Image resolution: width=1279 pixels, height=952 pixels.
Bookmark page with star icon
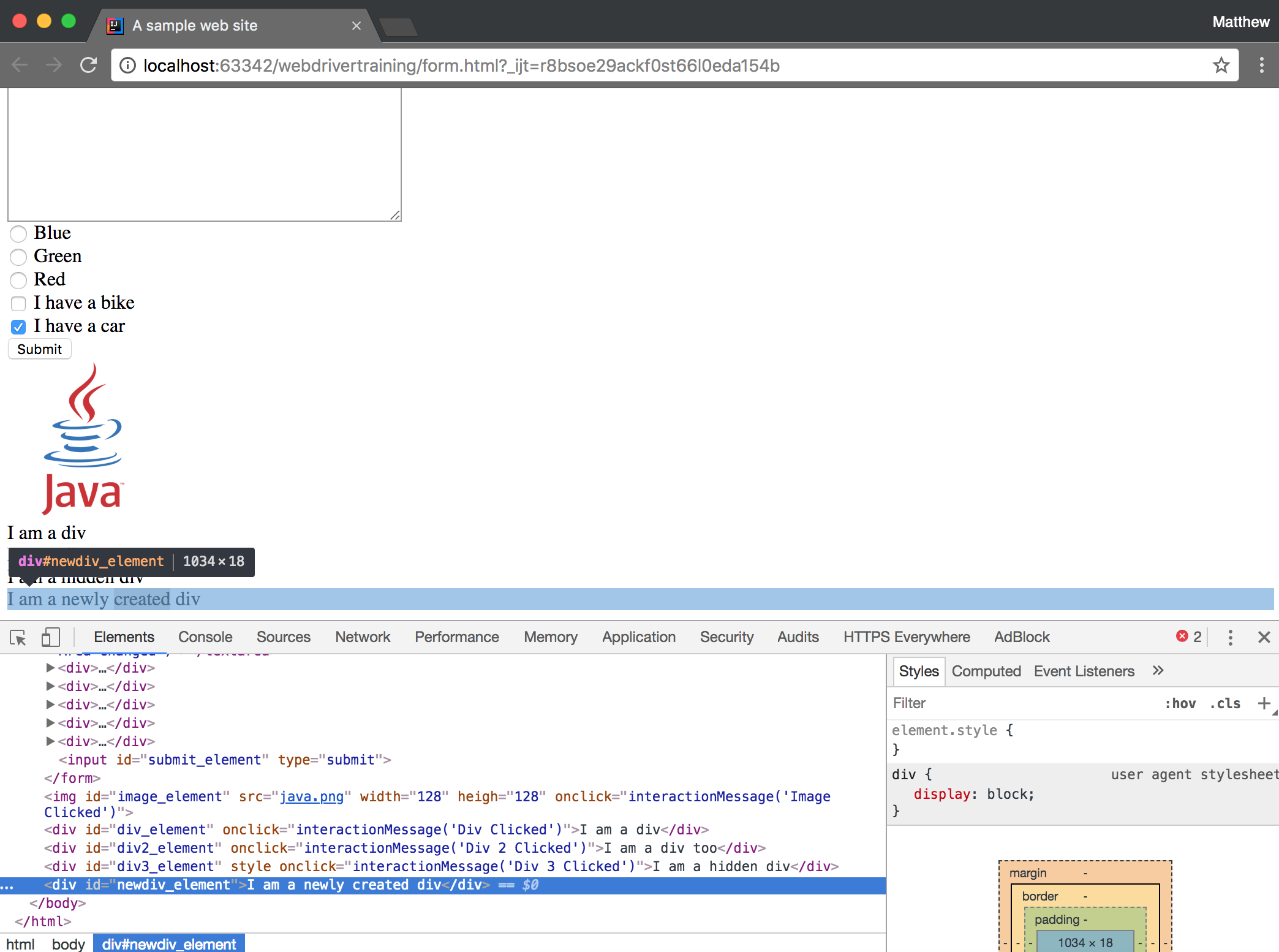(1221, 66)
